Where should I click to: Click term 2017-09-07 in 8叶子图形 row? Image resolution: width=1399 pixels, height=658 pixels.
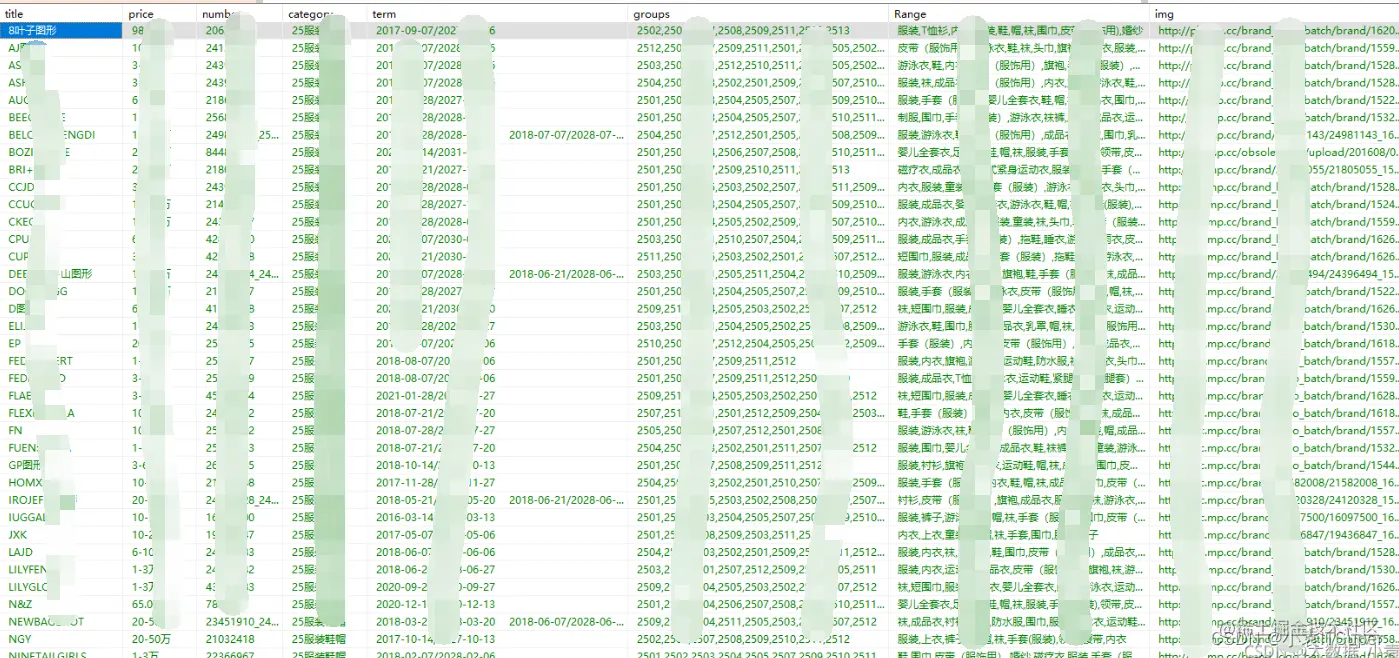pos(435,31)
